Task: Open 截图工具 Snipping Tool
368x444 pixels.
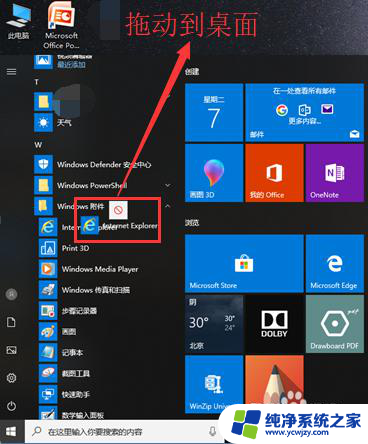Action: (x=64, y=373)
